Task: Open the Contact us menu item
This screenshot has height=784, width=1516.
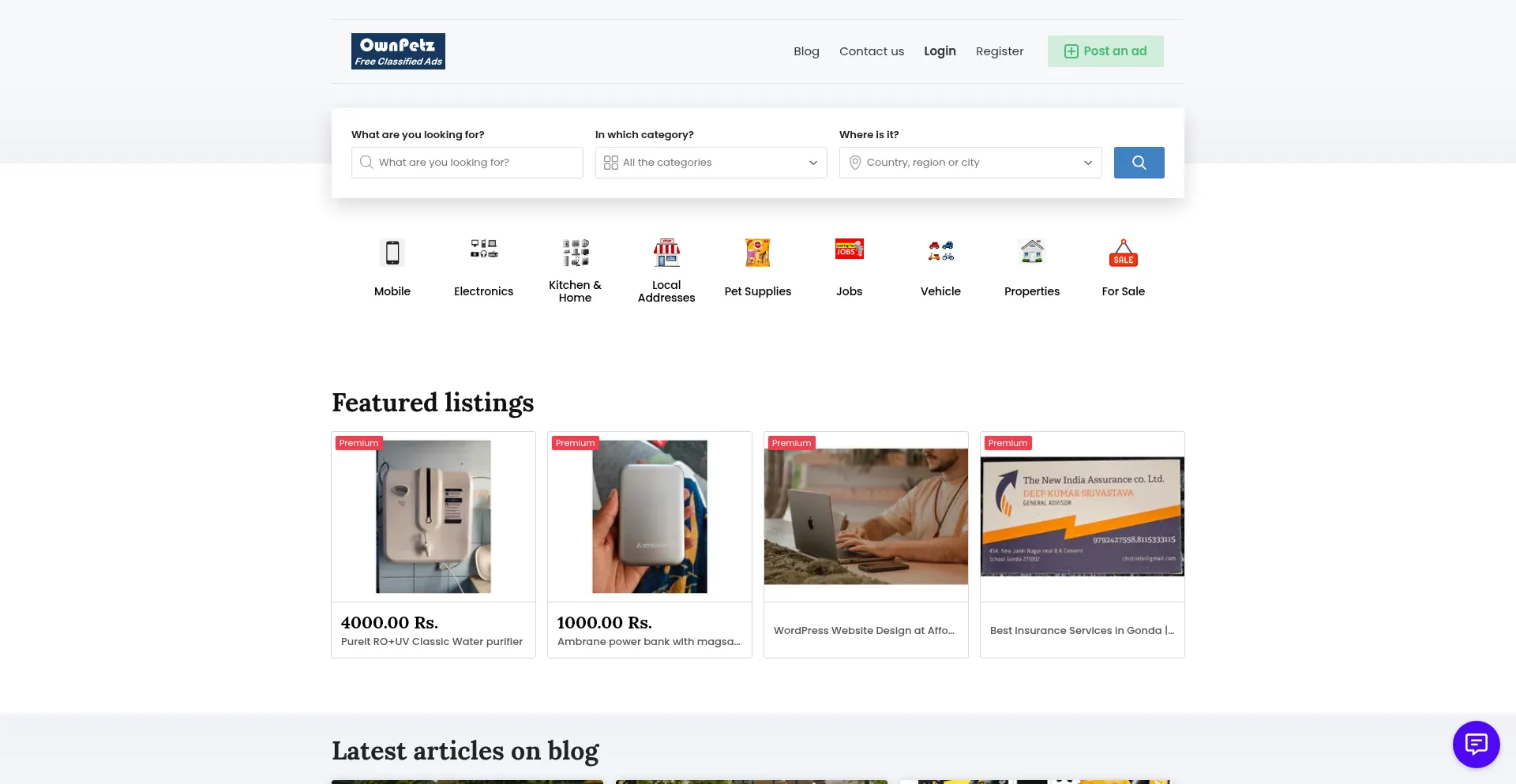Action: (872, 51)
